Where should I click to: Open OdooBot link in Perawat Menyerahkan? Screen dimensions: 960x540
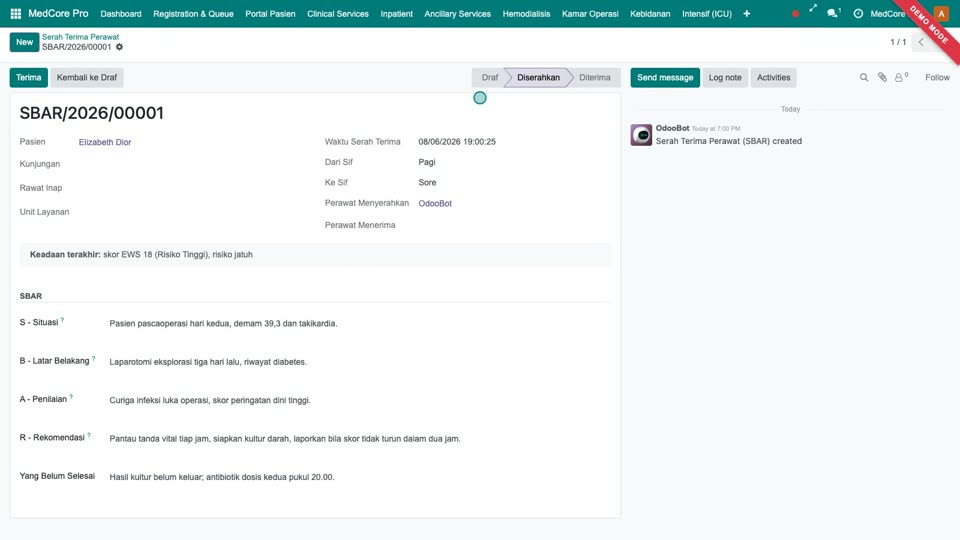point(435,203)
